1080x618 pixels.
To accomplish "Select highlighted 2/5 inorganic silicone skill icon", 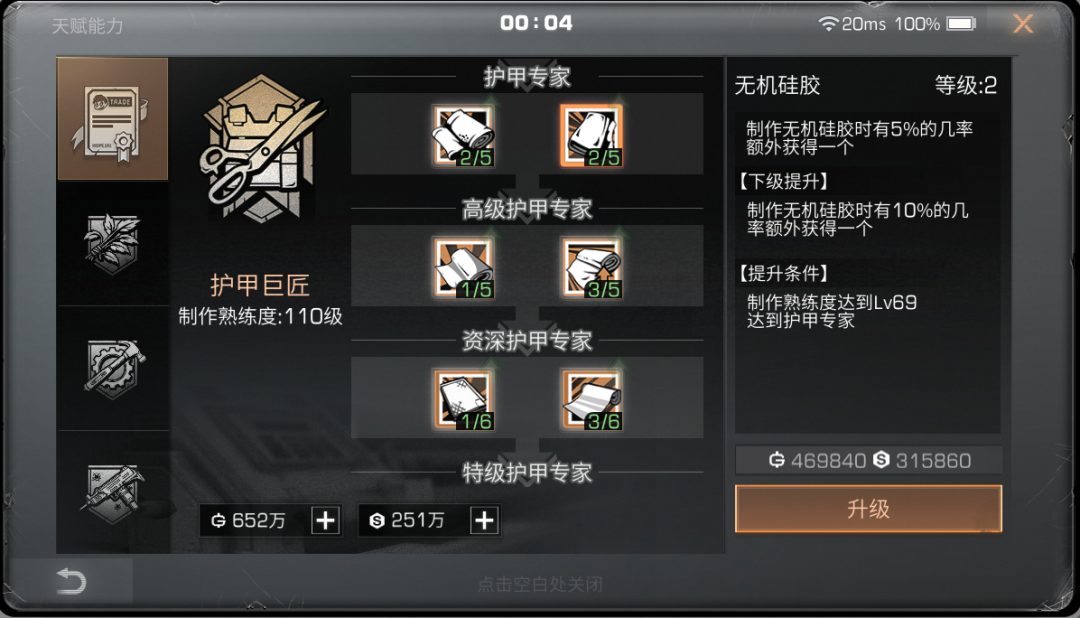I will click(592, 136).
